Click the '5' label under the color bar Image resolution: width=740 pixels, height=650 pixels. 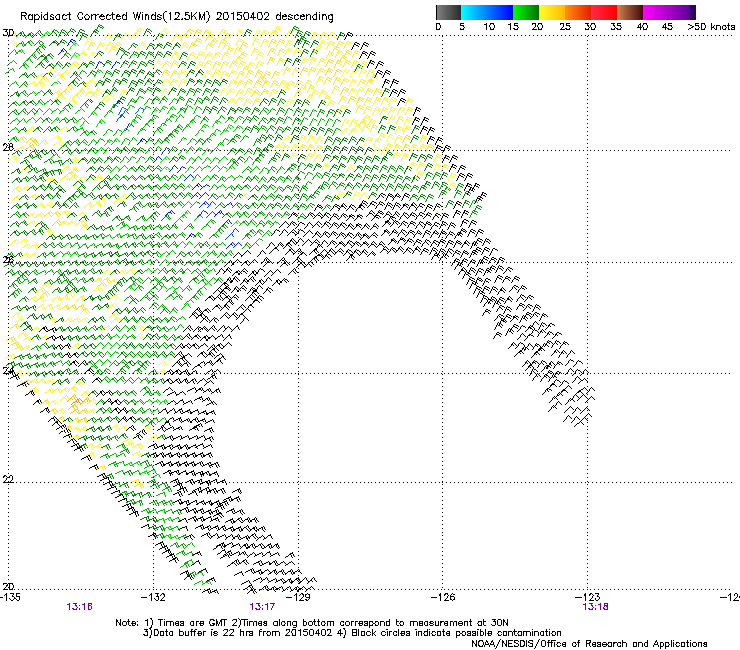tap(462, 27)
